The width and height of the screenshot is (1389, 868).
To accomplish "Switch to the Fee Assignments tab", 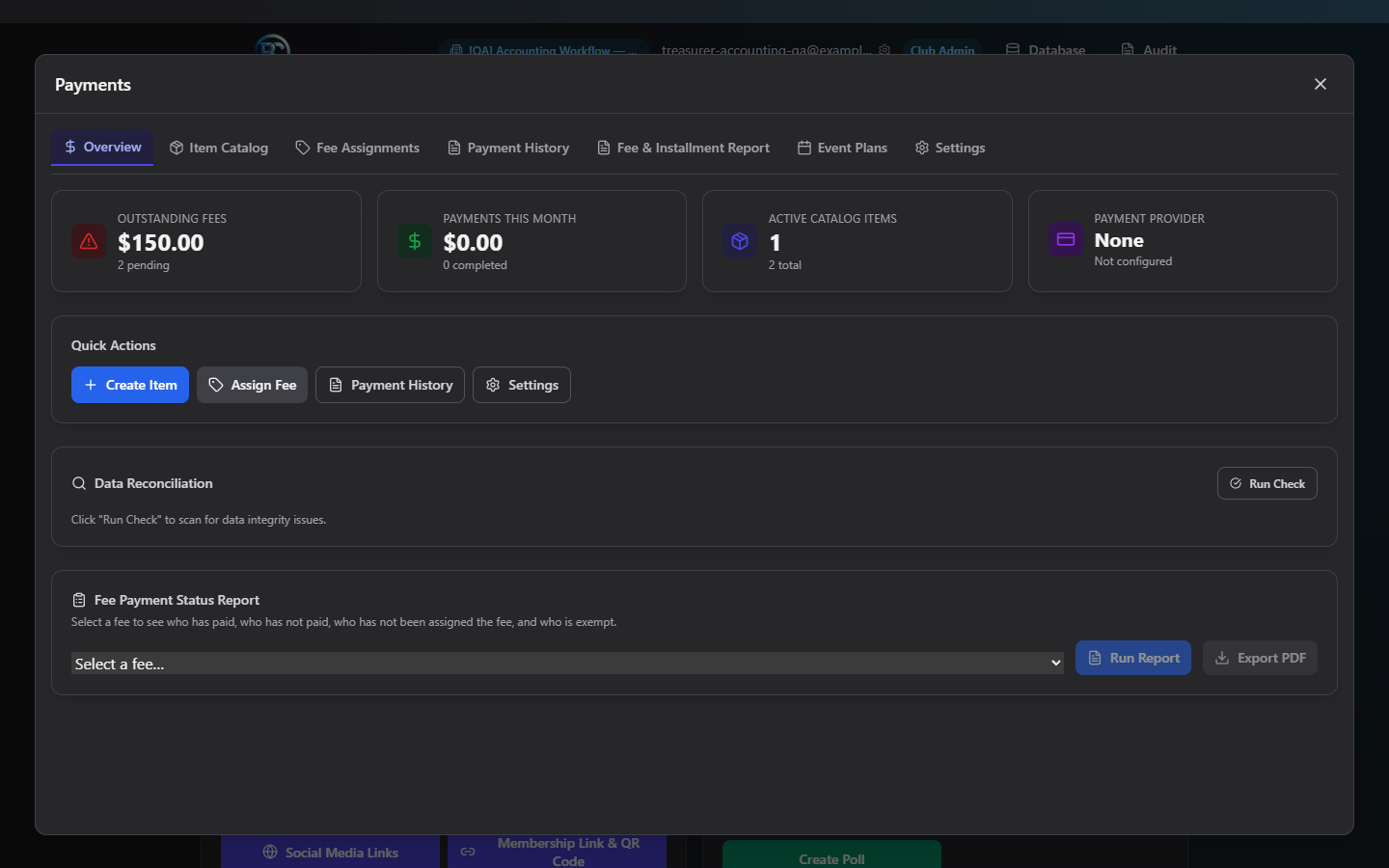I will [358, 148].
